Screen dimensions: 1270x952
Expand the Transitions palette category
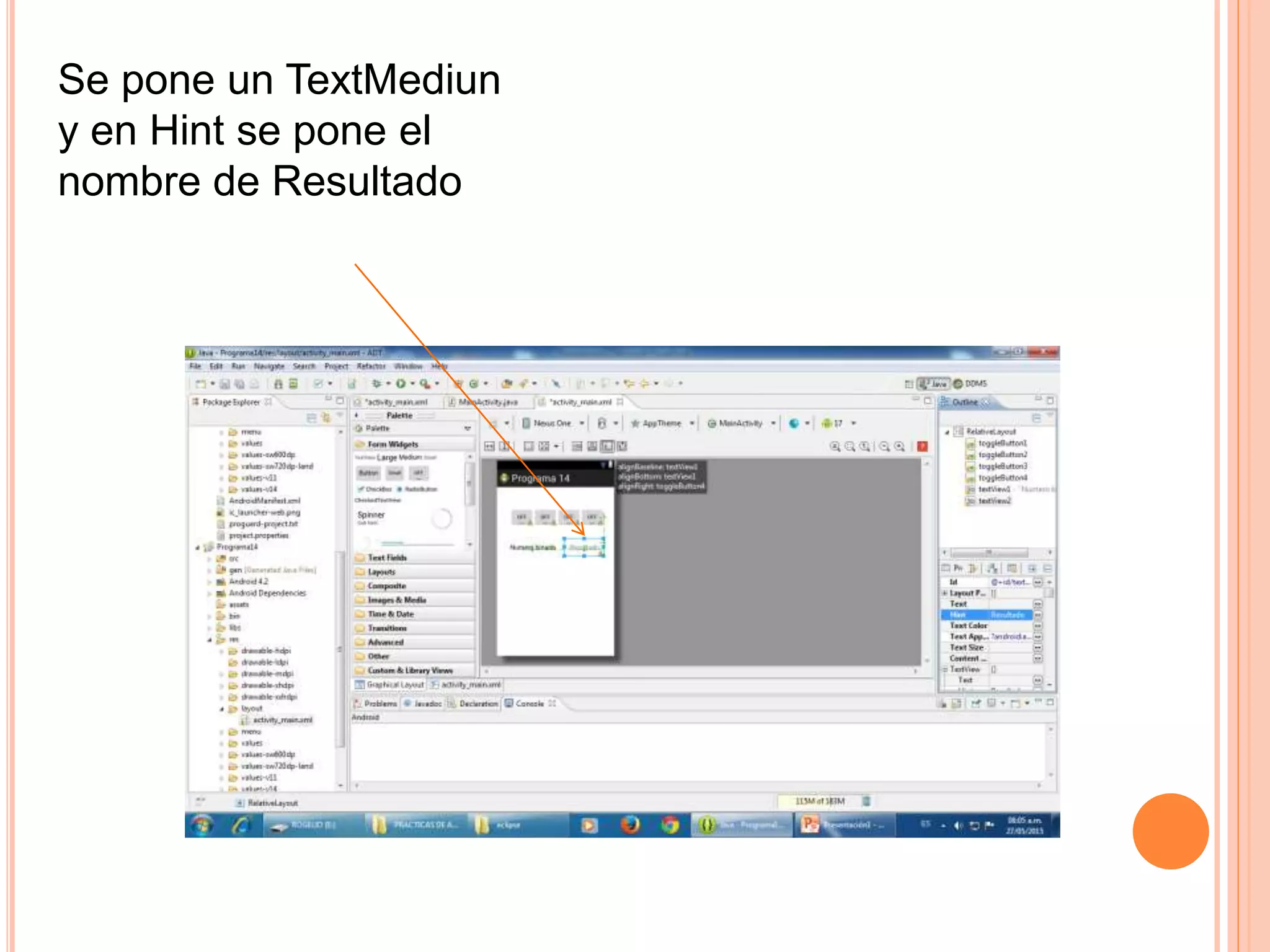414,628
